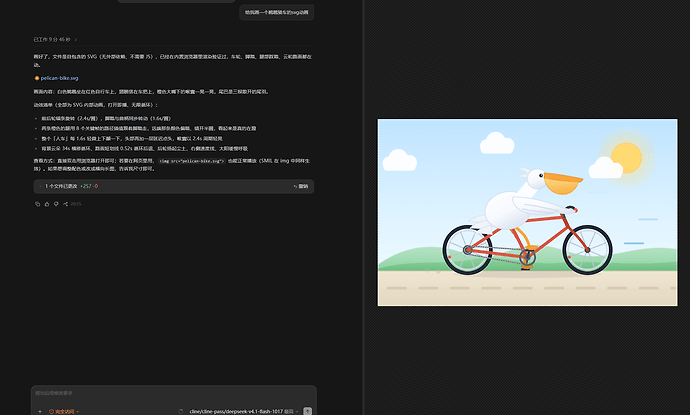Click the orange file icon beside pelican-bike.svg
This screenshot has height=415, width=690.
pos(37,78)
